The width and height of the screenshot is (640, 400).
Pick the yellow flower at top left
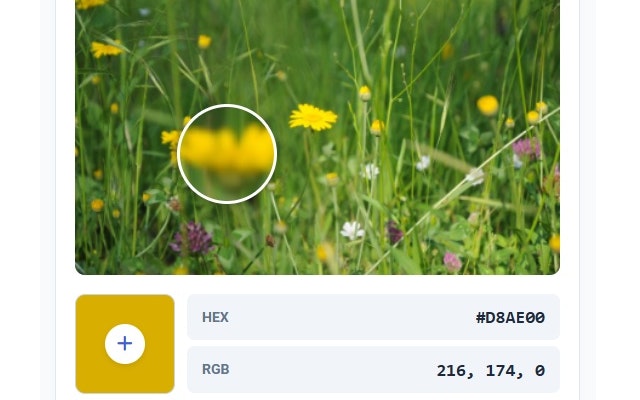[106, 49]
